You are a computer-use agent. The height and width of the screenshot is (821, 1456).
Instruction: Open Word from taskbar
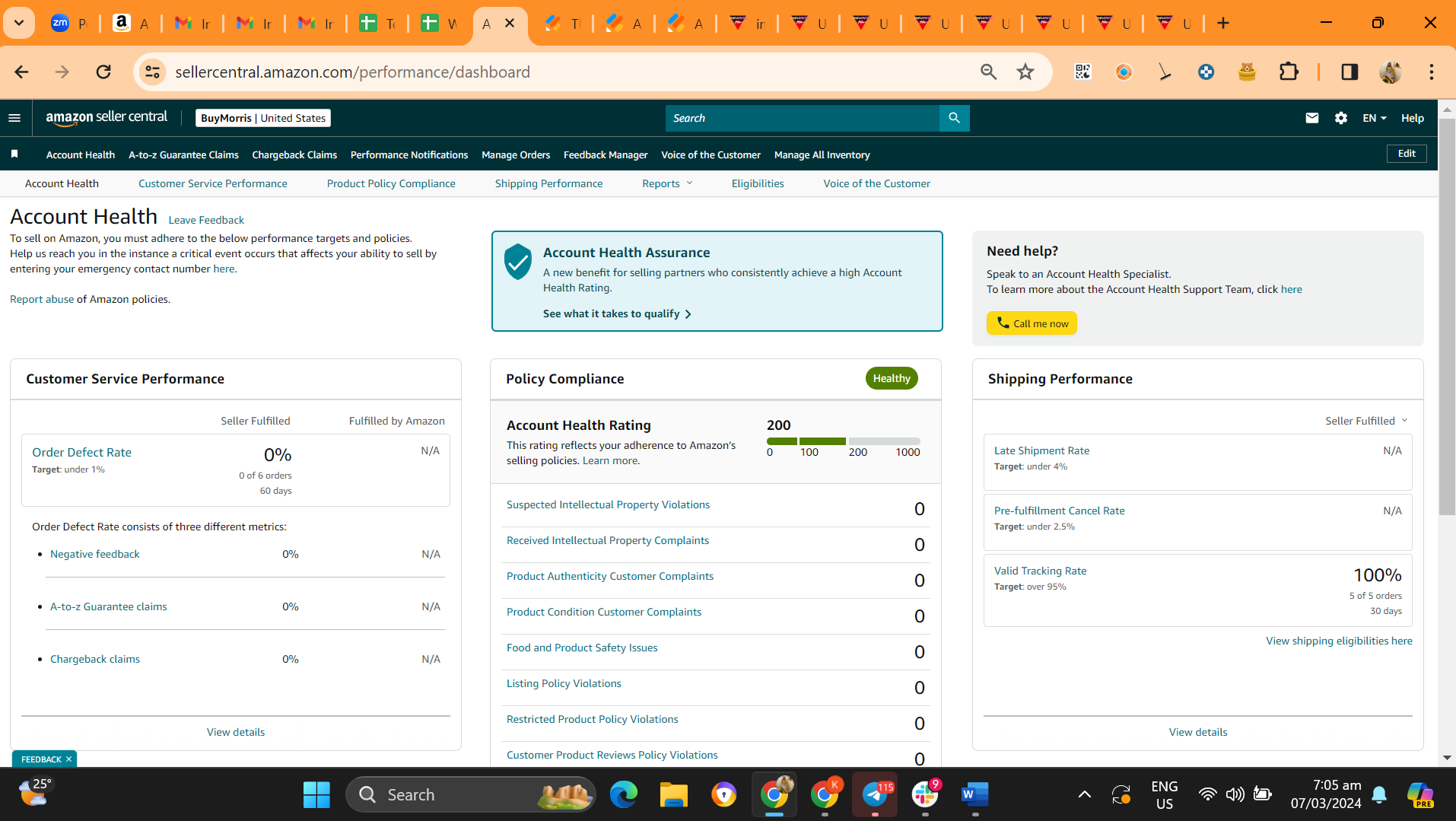click(974, 794)
